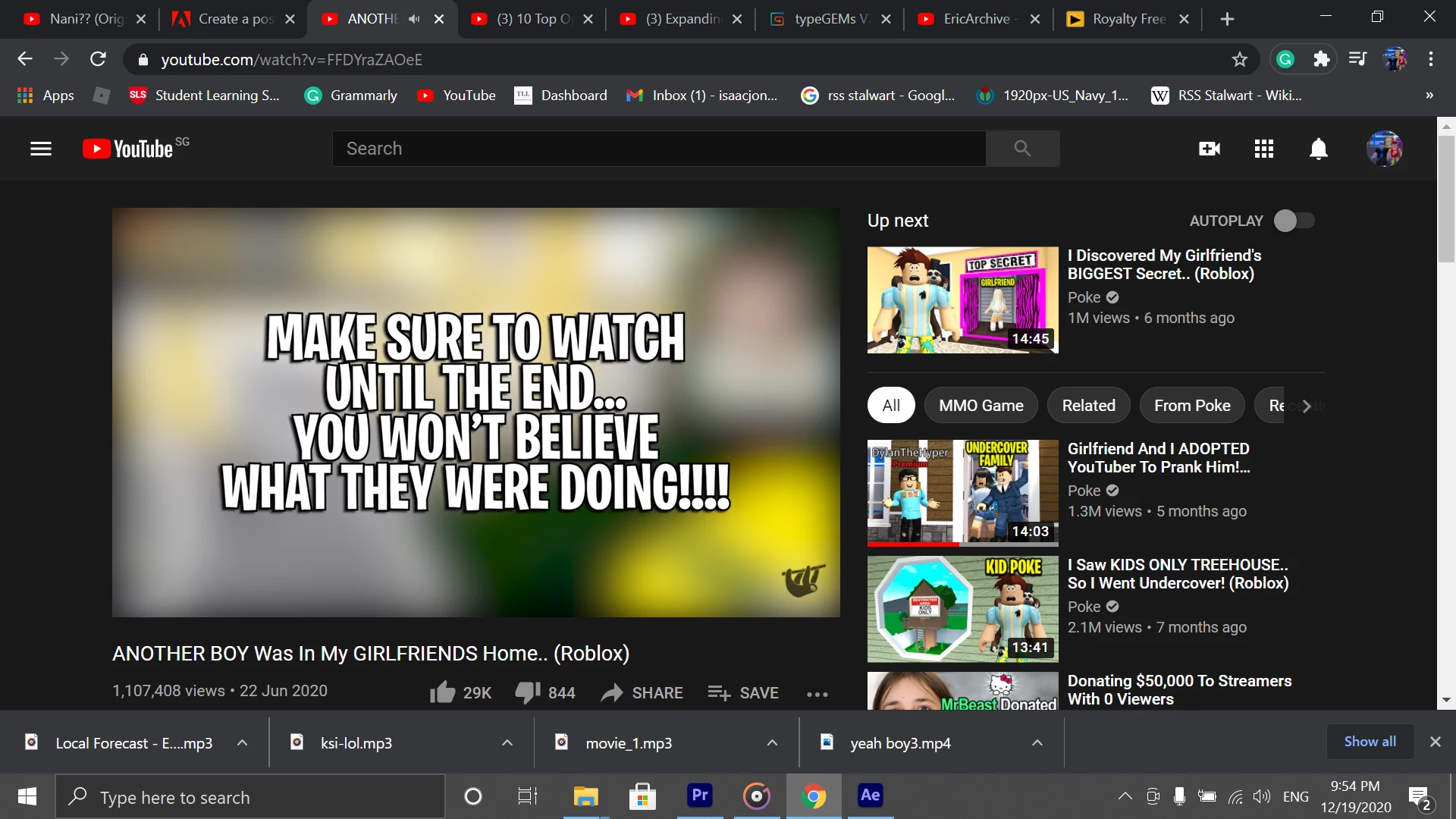
Task: Open Adobe Premiere Pro from taskbar
Action: pyautogui.click(x=699, y=796)
